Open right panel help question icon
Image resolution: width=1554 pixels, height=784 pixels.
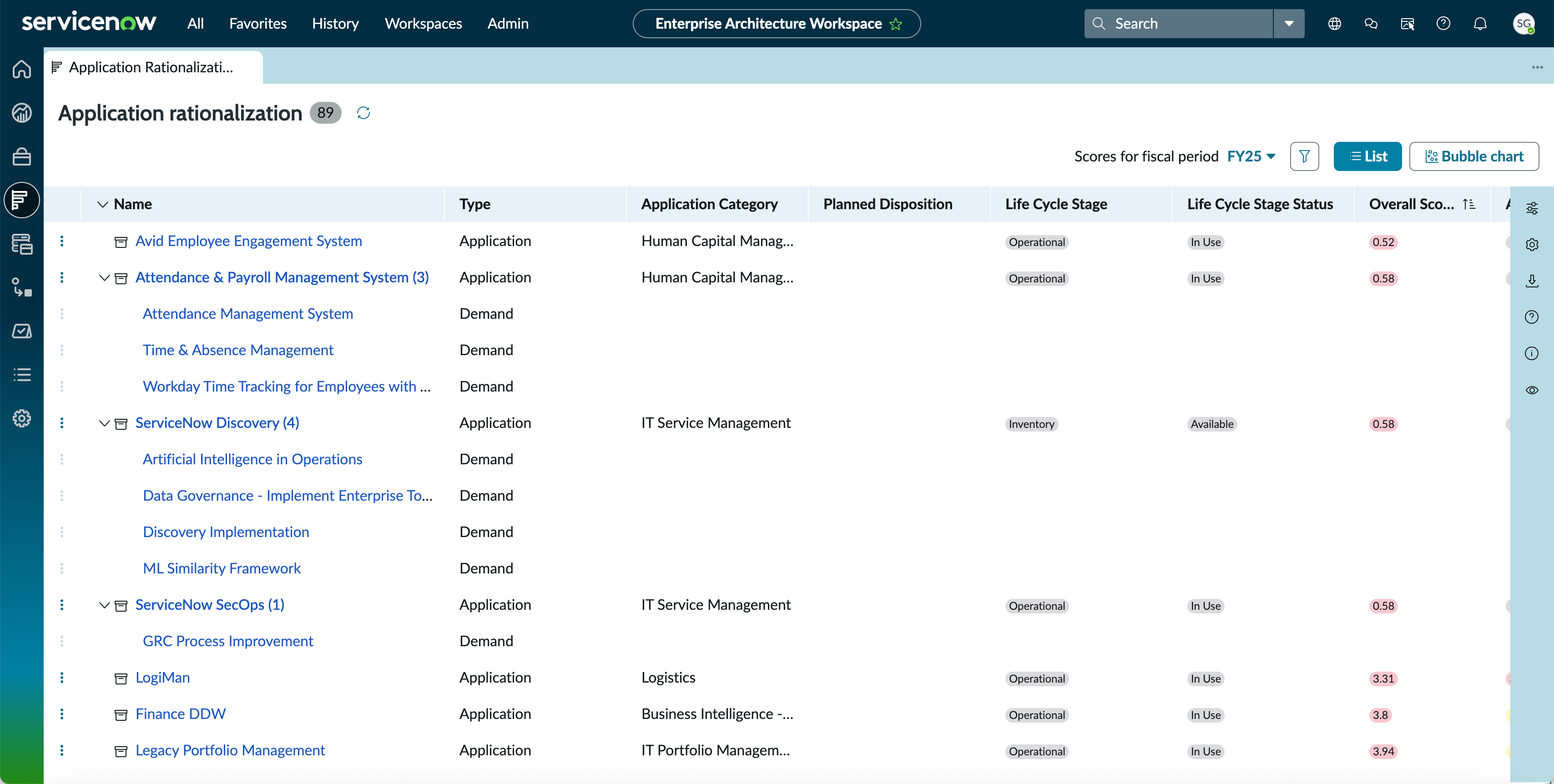[1532, 317]
